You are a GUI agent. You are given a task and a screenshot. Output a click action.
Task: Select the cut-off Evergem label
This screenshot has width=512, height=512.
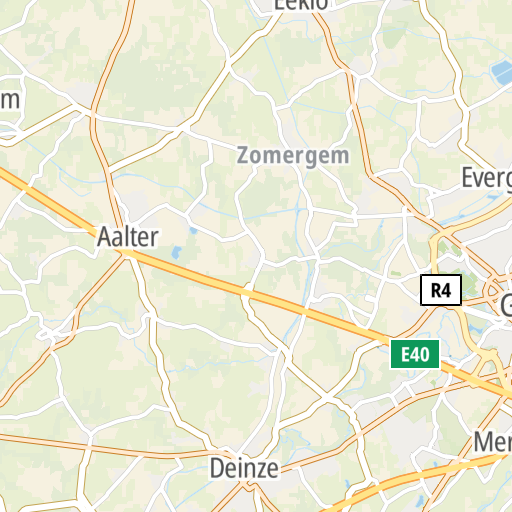coord(487,178)
